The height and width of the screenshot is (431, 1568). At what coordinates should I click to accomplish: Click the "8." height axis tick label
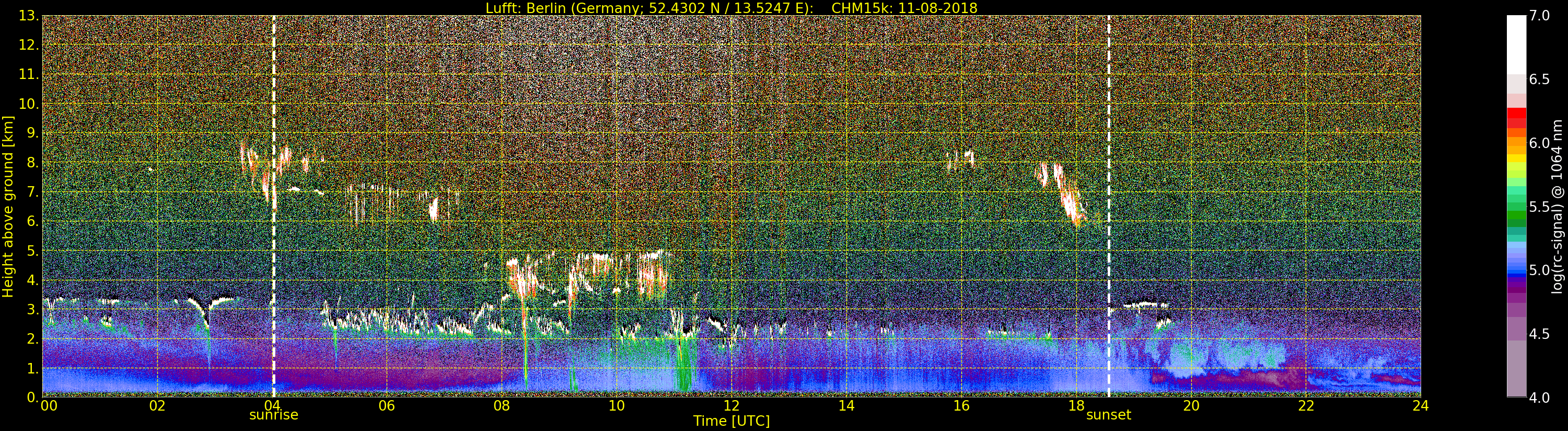(x=32, y=163)
